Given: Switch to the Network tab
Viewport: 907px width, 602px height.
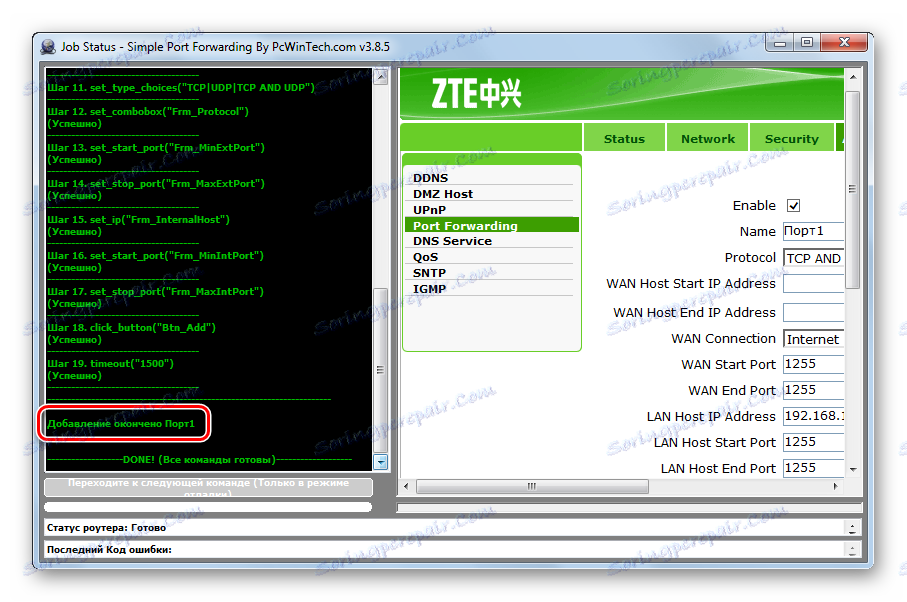Looking at the screenshot, I should (x=707, y=138).
